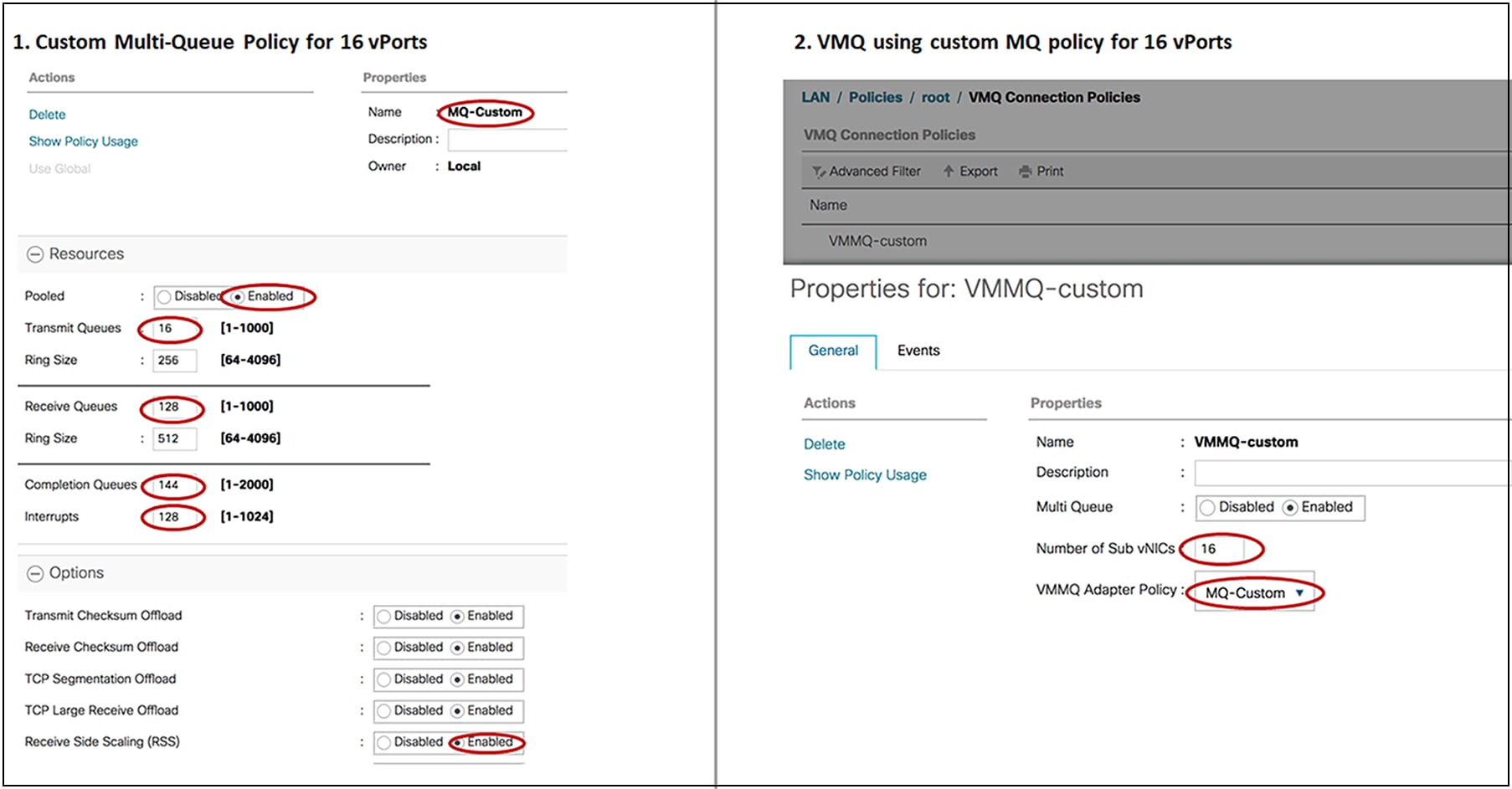Set Receive Checksum Offload to Enabled
The height and width of the screenshot is (789, 1512).
457,648
